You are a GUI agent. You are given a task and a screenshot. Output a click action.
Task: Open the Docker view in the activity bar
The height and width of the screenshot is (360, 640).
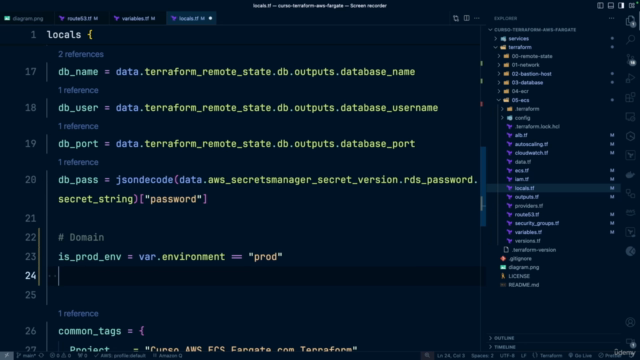630,175
